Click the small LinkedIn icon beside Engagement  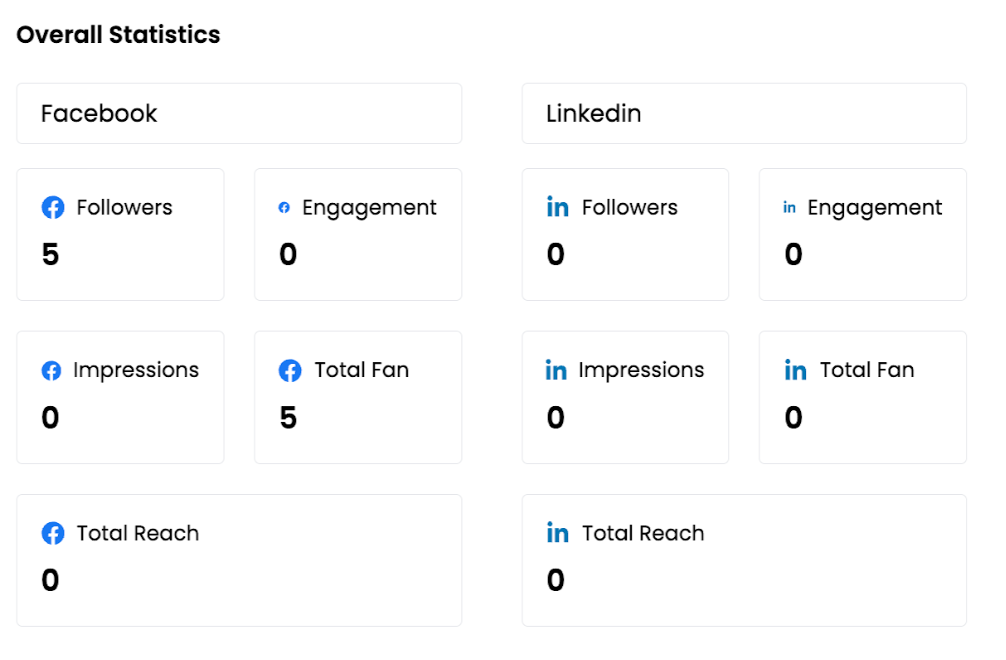tap(789, 208)
